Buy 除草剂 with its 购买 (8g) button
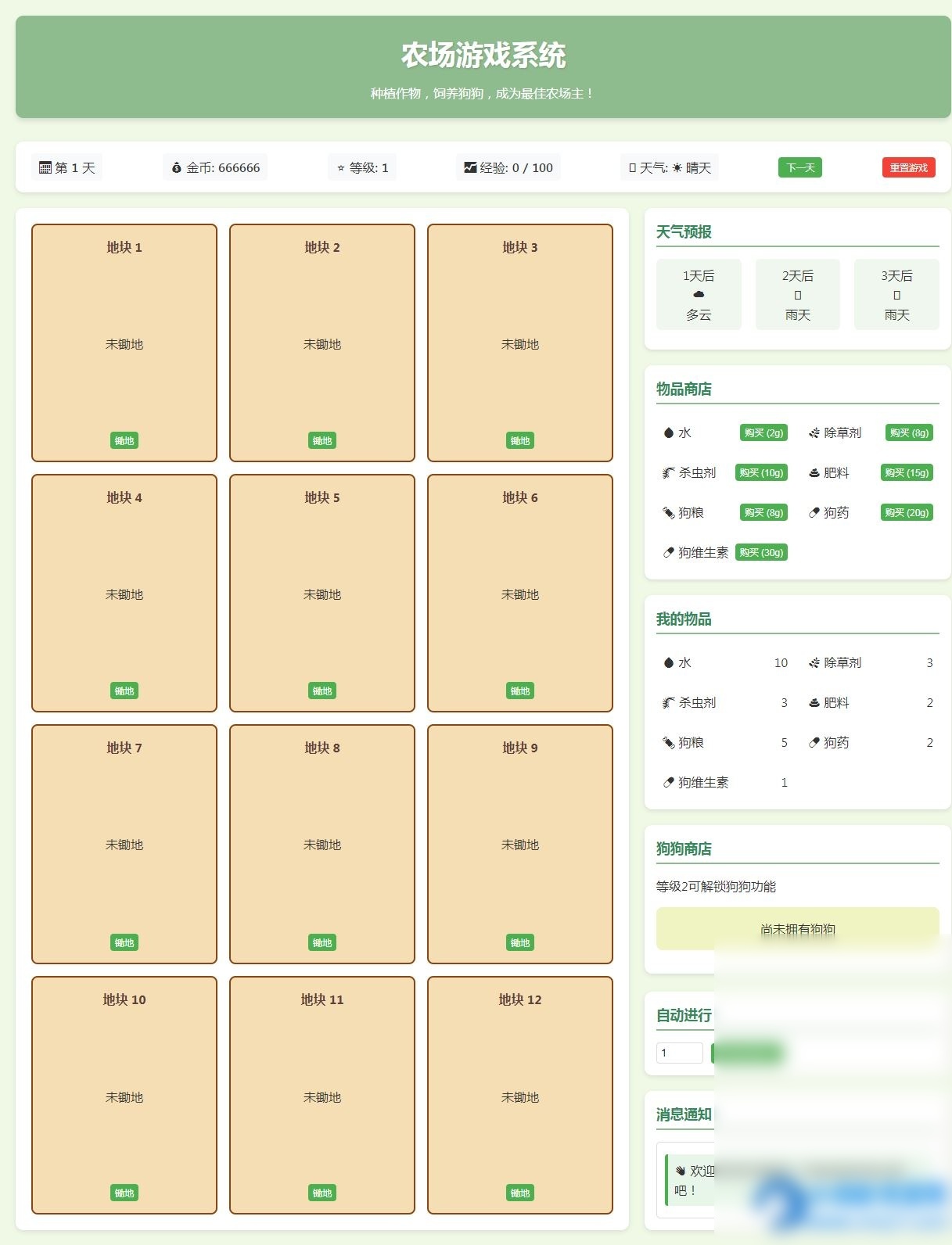This screenshot has width=952, height=1245. (909, 432)
